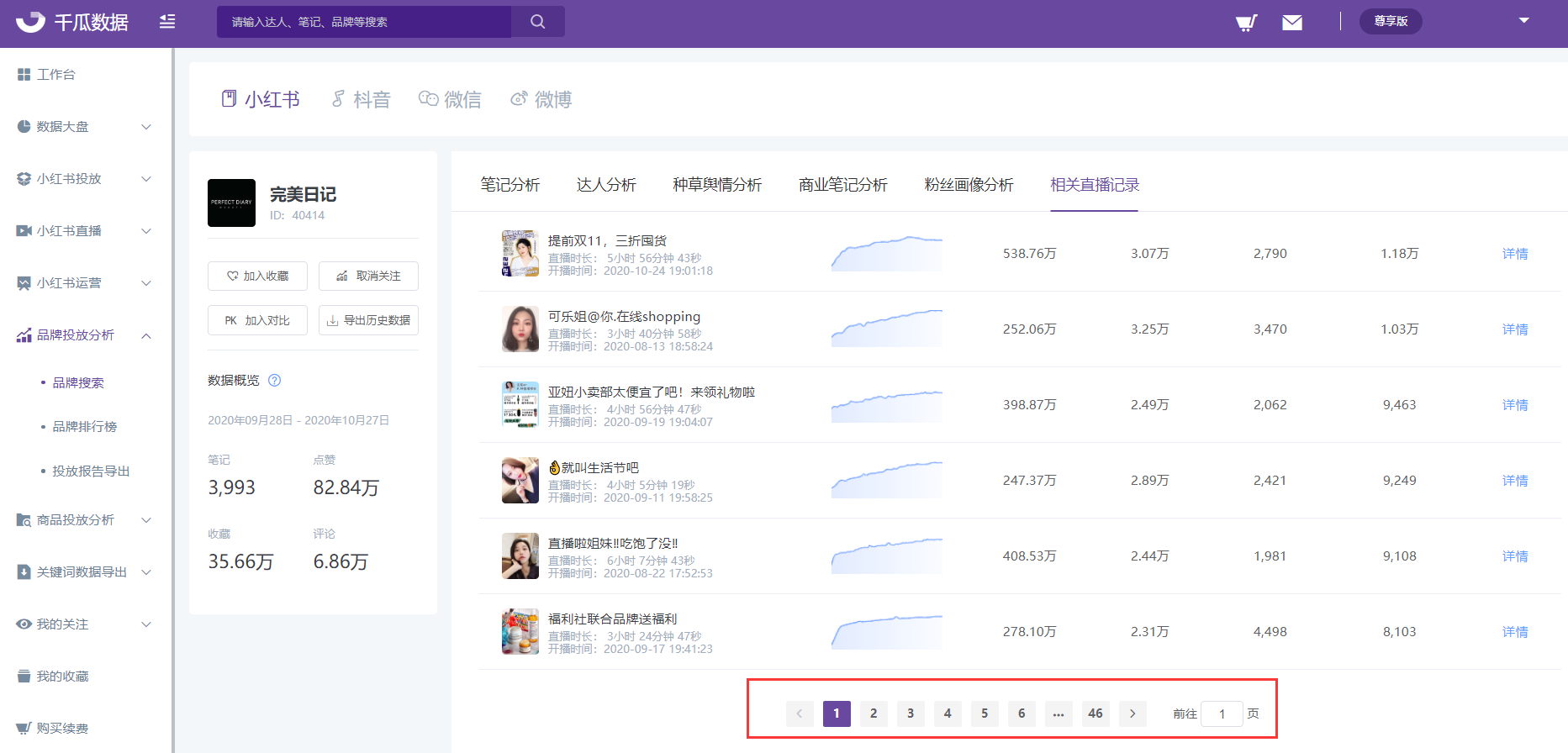1568x753 pixels.
Task: Jump to last page 46
Action: pyautogui.click(x=1095, y=714)
